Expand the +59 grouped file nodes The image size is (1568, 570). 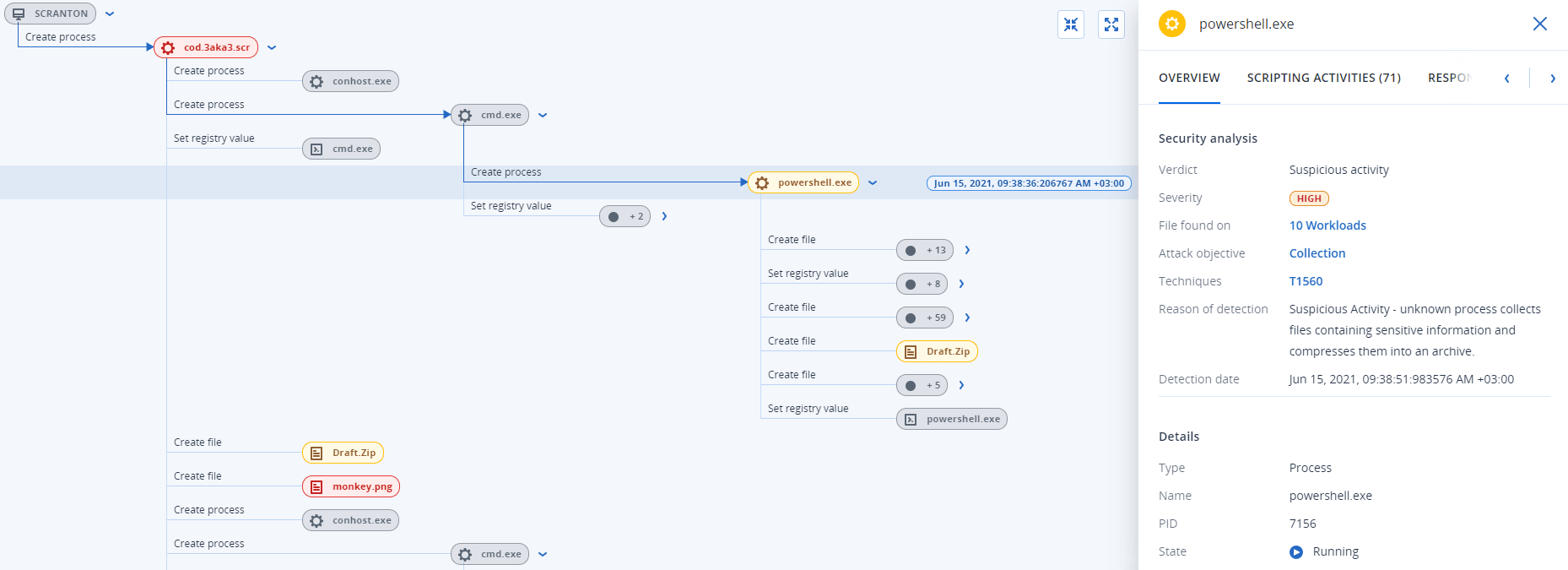(x=967, y=318)
